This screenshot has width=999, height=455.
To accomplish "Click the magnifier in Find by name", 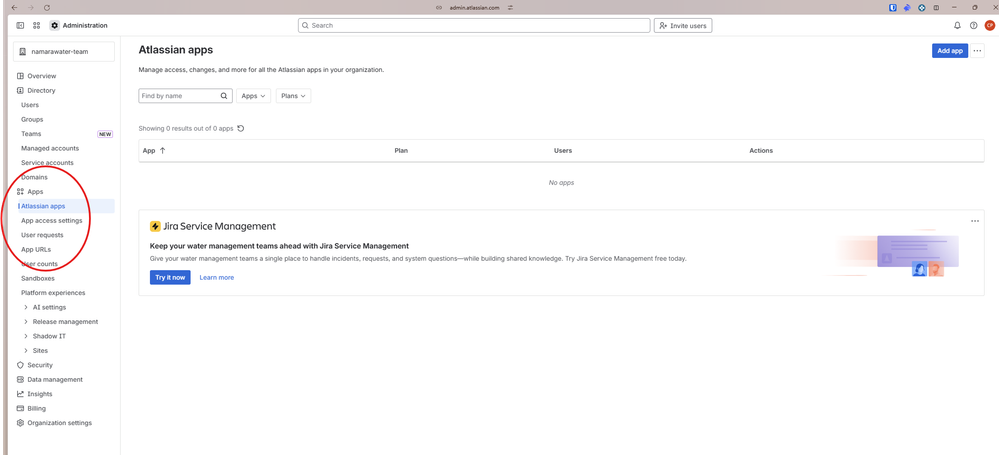I will (x=224, y=96).
